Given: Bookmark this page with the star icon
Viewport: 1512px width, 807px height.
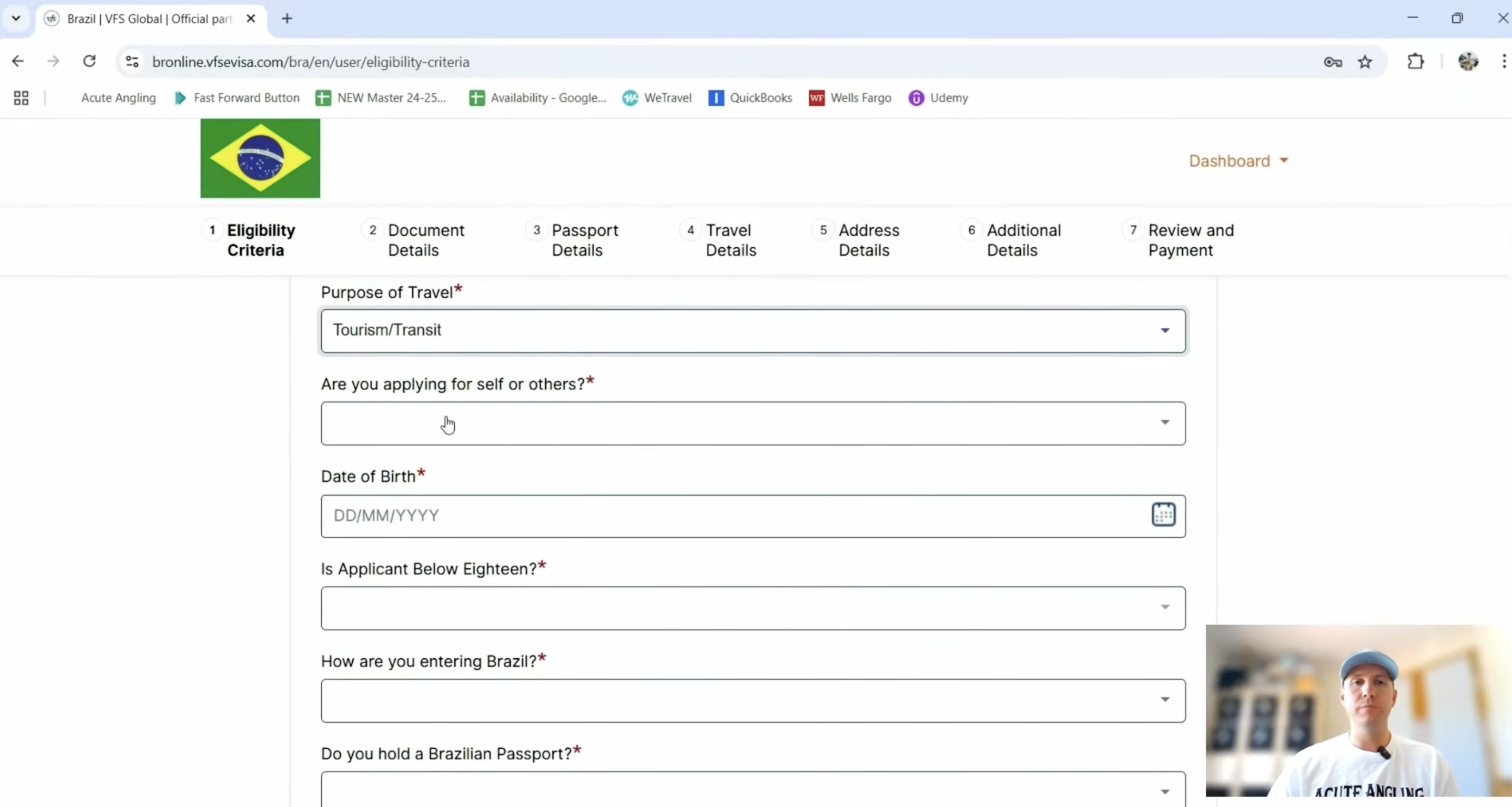Looking at the screenshot, I should 1365,62.
